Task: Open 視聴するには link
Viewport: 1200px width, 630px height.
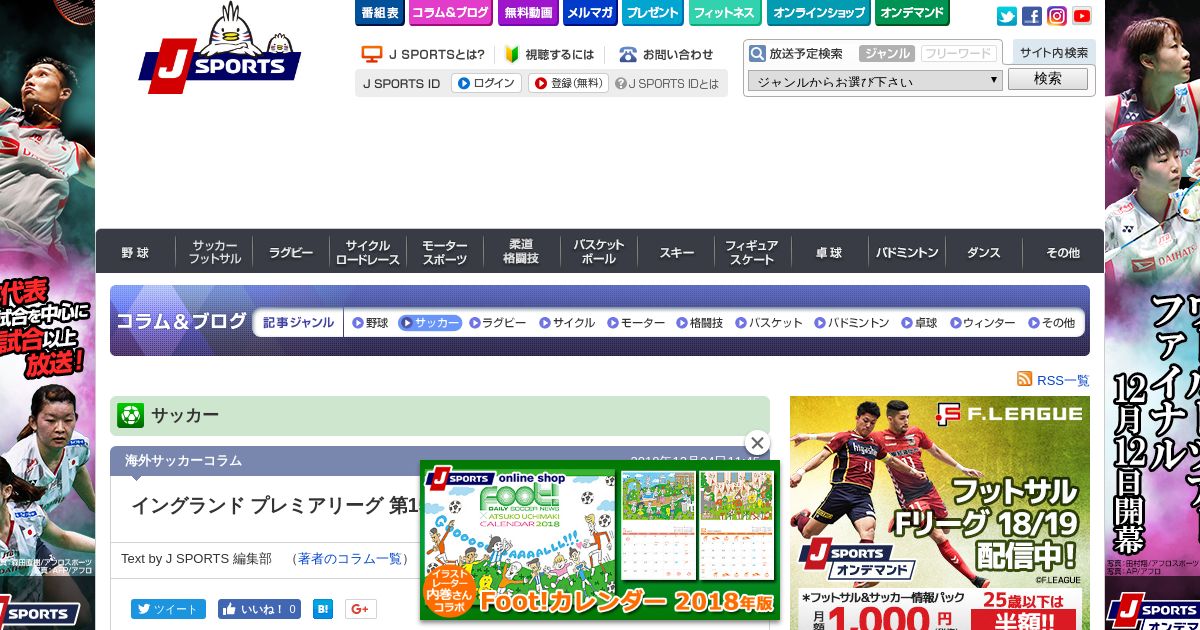Action: point(549,54)
